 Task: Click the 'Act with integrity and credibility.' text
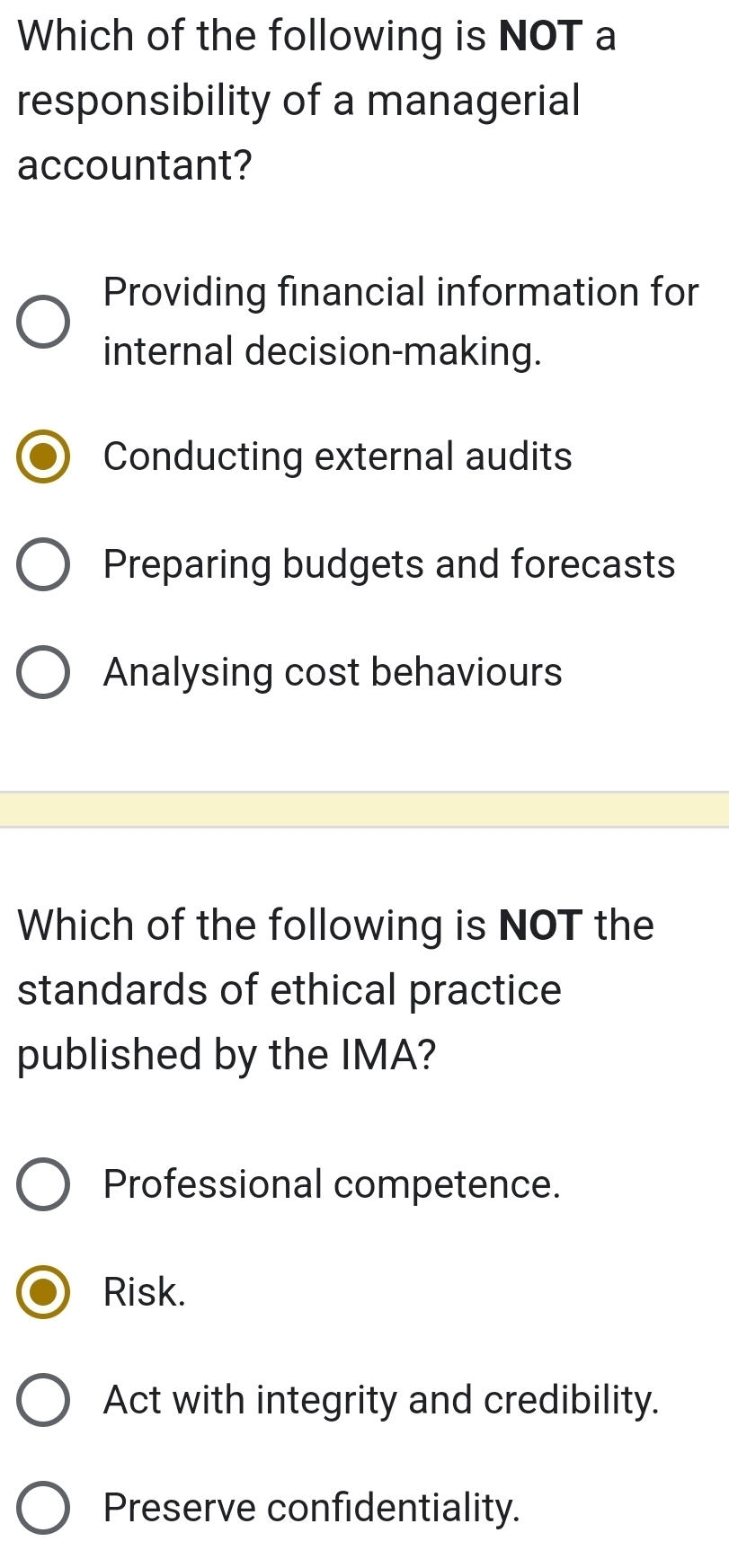(381, 1400)
